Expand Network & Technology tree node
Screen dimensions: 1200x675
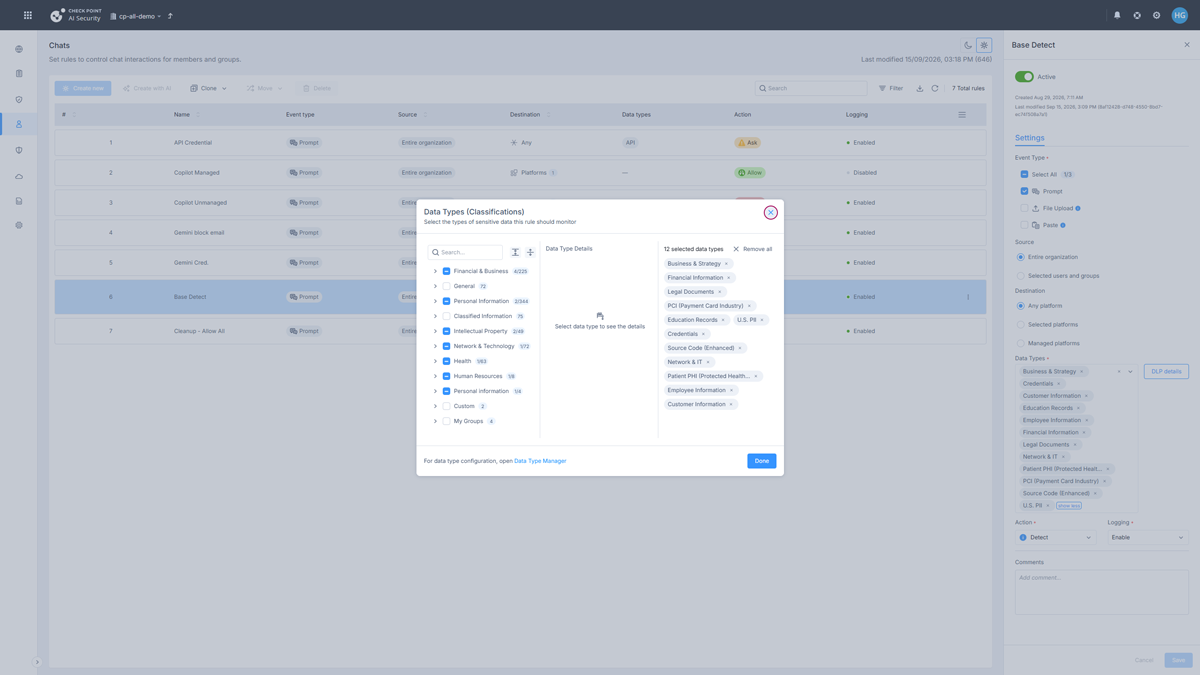tap(435, 346)
